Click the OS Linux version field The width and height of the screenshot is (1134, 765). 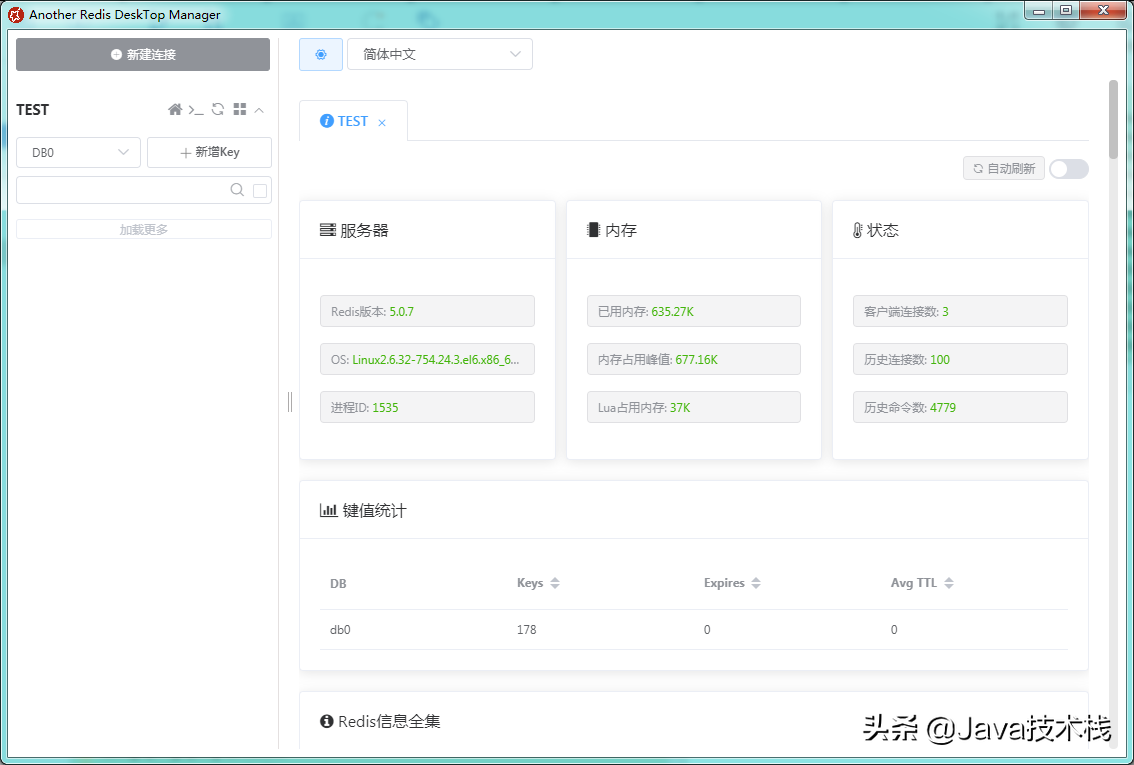(427, 359)
